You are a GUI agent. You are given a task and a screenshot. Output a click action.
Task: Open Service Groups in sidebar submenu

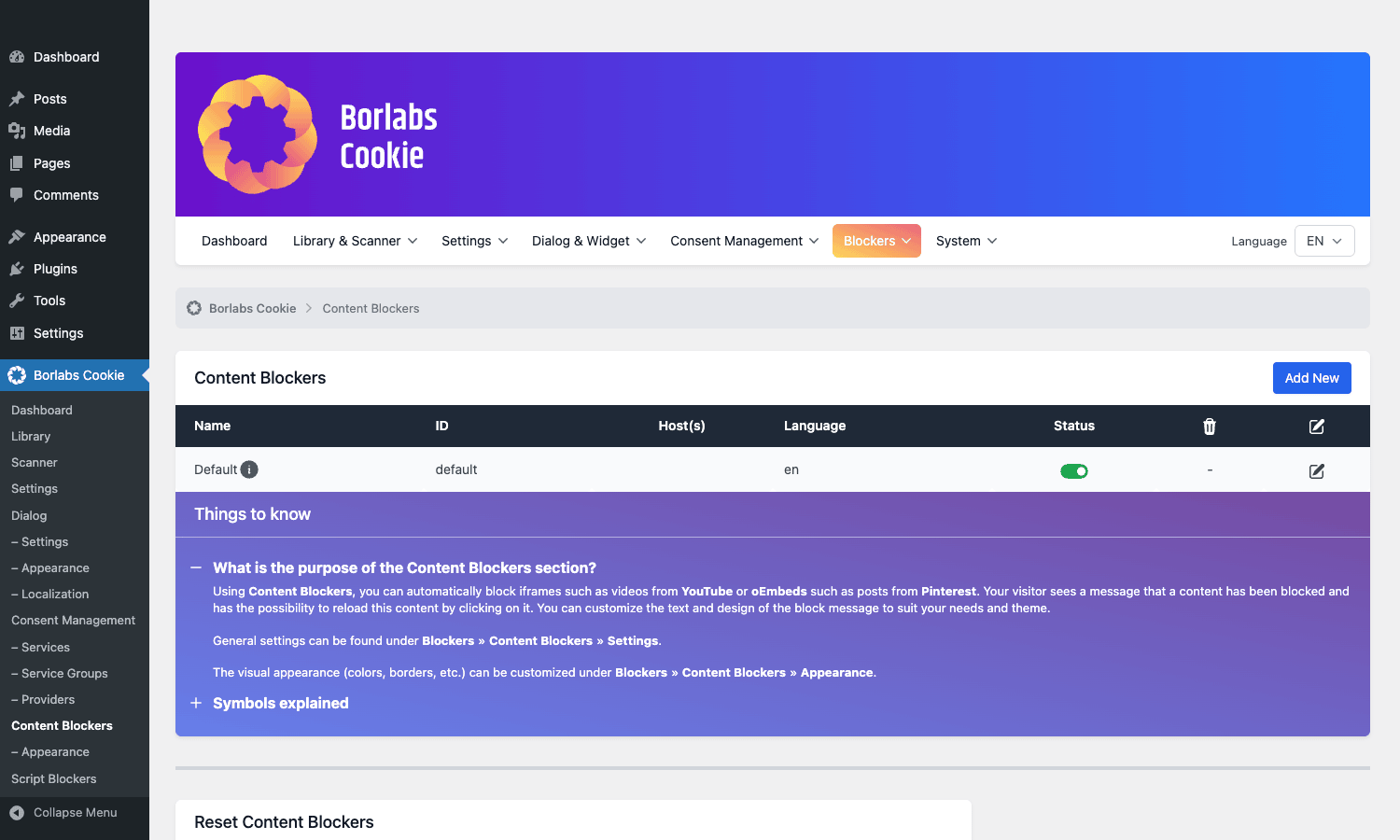tap(60, 673)
